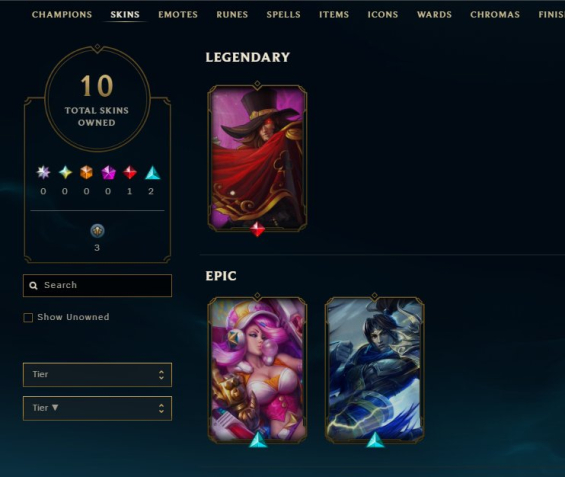This screenshot has width=565, height=477.
Task: Go to the Chromas tab
Action: point(495,14)
